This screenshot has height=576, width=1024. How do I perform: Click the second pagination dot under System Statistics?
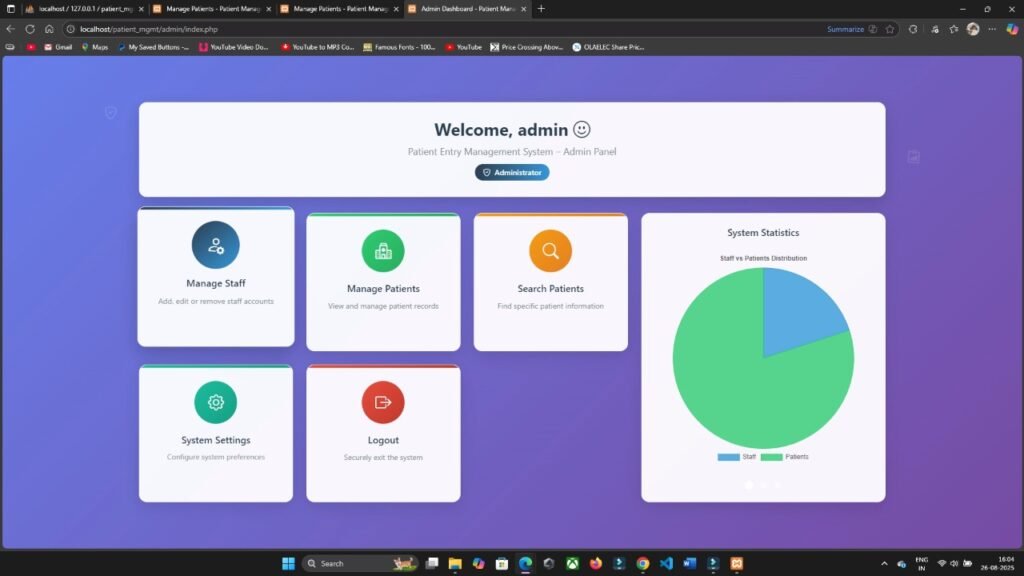763,485
